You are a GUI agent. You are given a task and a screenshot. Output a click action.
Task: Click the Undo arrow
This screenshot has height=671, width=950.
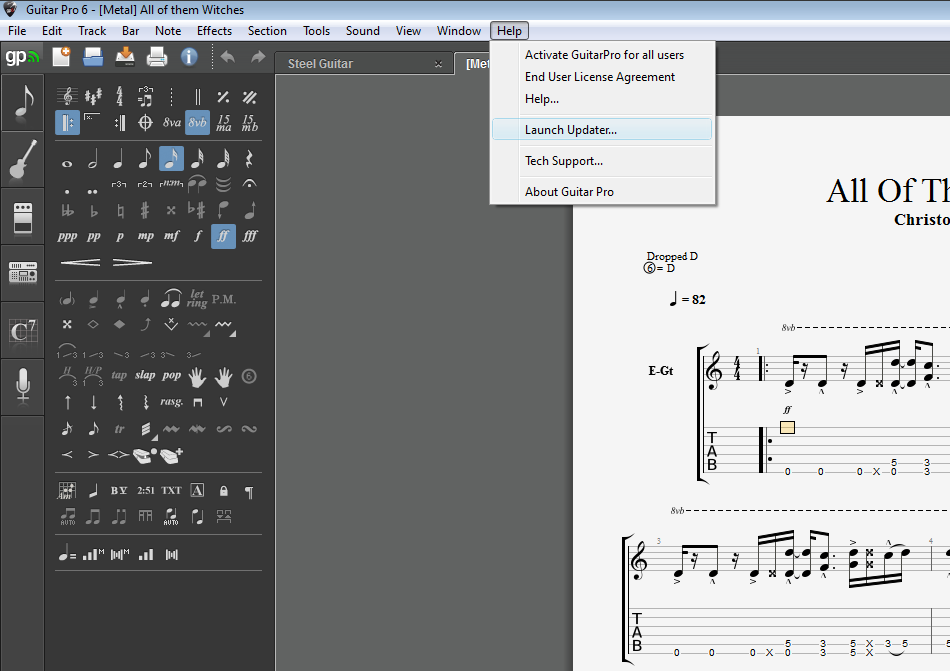(228, 57)
